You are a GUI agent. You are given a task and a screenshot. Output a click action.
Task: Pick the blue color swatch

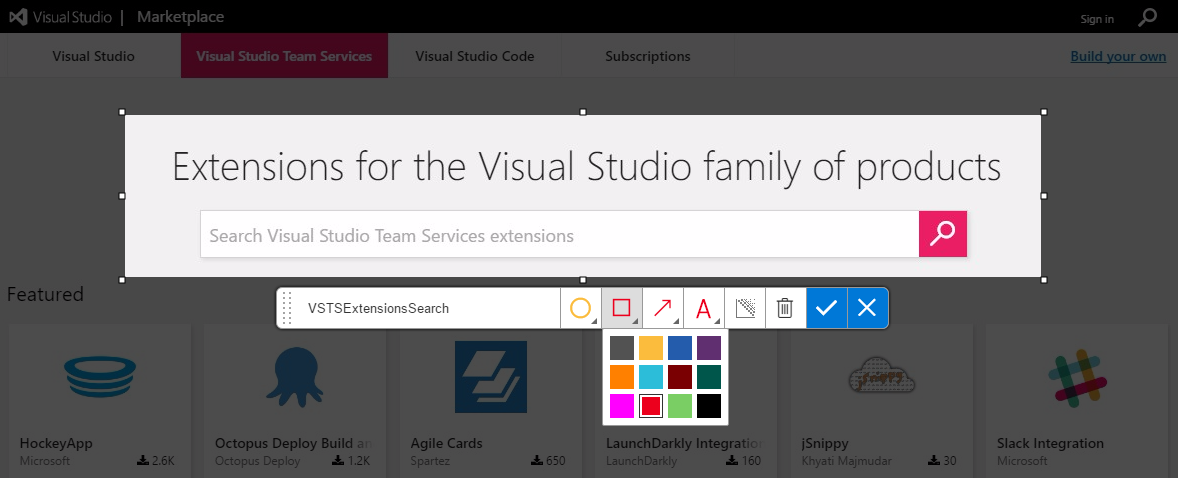coord(680,348)
